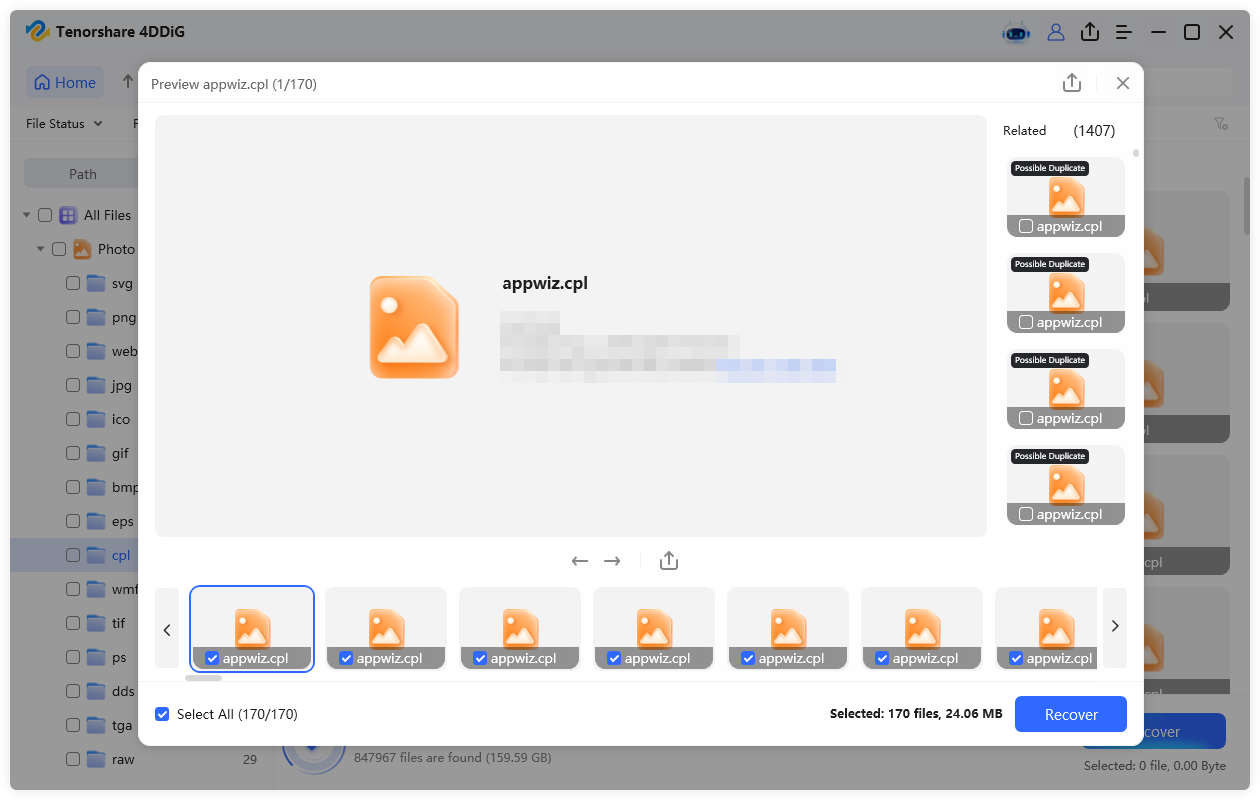The height and width of the screenshot is (800, 1260).
Task: Click the svg folder icon
Action: click(x=96, y=283)
